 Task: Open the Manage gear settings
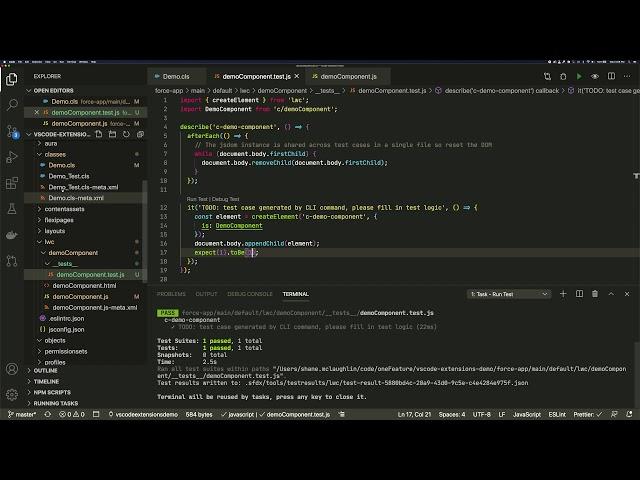[12, 395]
